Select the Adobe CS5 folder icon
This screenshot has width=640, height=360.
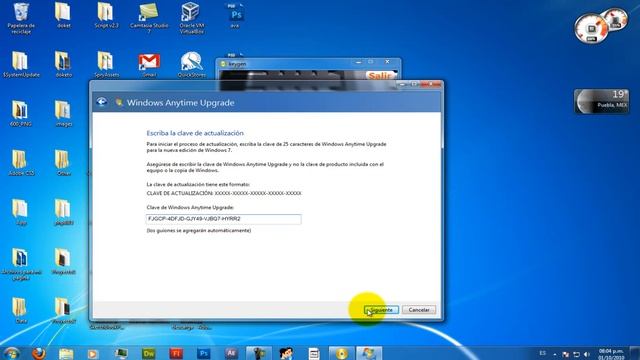[x=21, y=163]
